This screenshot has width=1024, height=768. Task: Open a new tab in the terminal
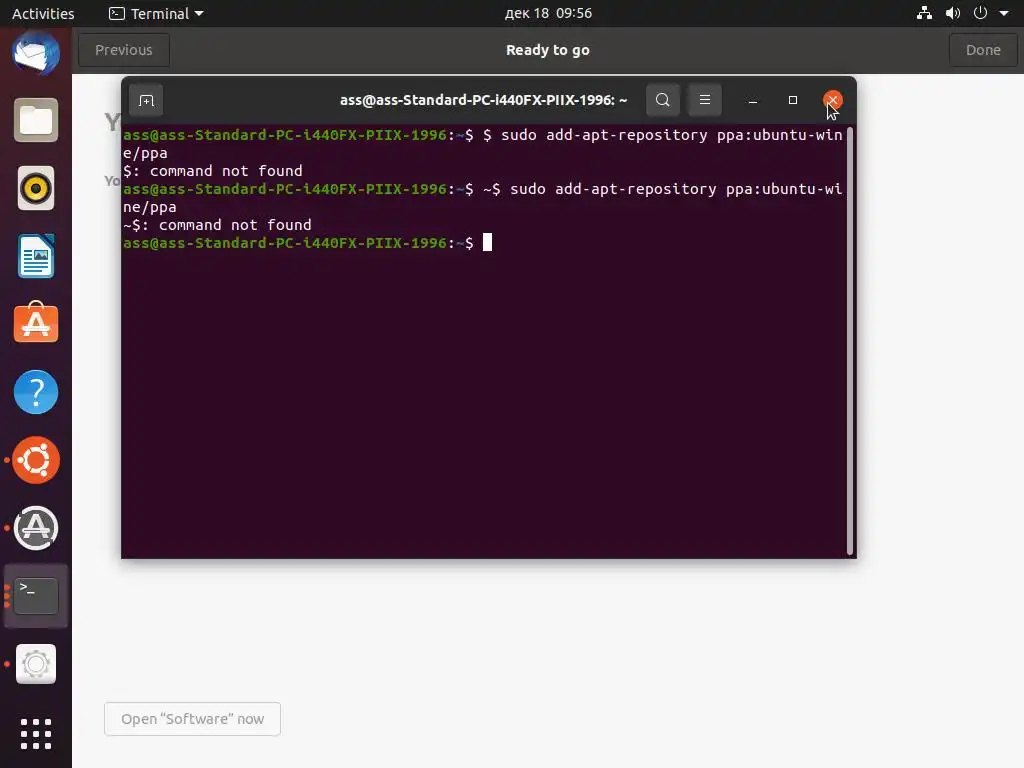click(x=146, y=101)
